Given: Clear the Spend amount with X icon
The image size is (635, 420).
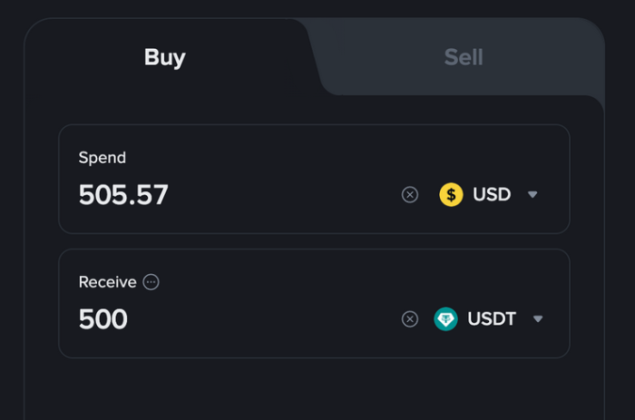Looking at the screenshot, I should pos(410,195).
